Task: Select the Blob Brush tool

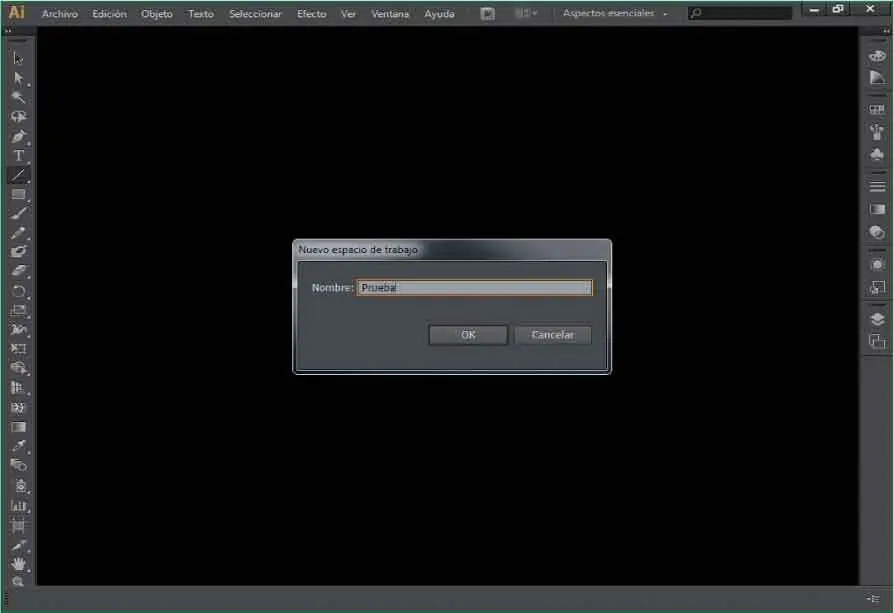Action: (x=18, y=251)
